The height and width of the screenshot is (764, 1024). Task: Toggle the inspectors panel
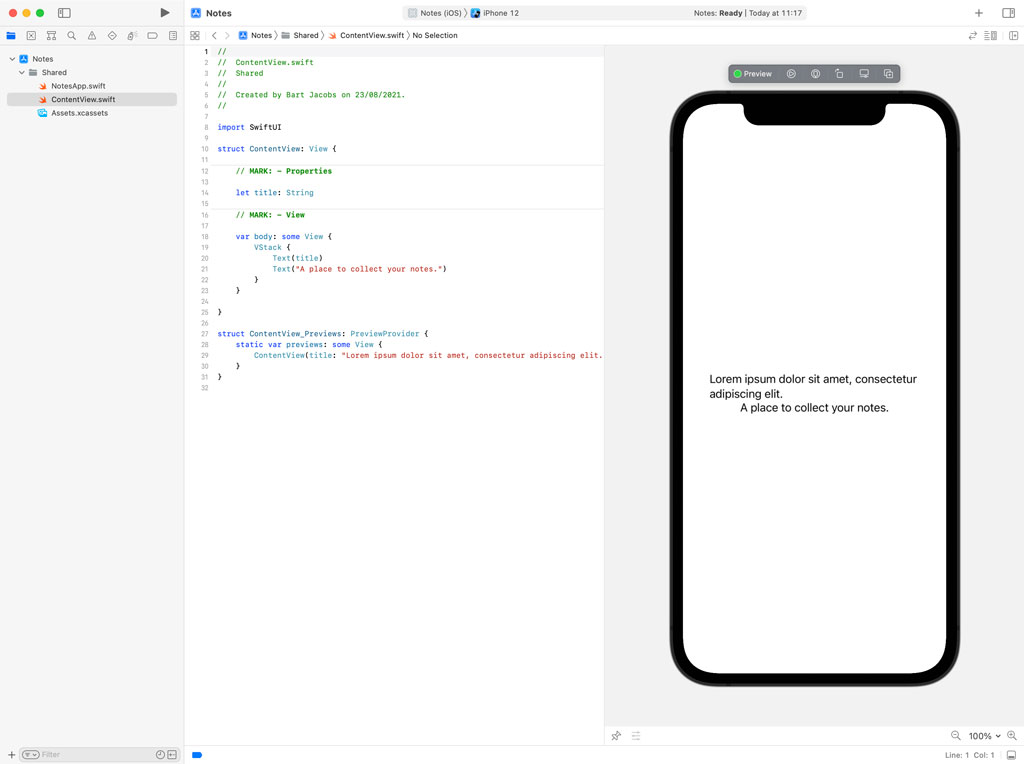[x=1008, y=13]
